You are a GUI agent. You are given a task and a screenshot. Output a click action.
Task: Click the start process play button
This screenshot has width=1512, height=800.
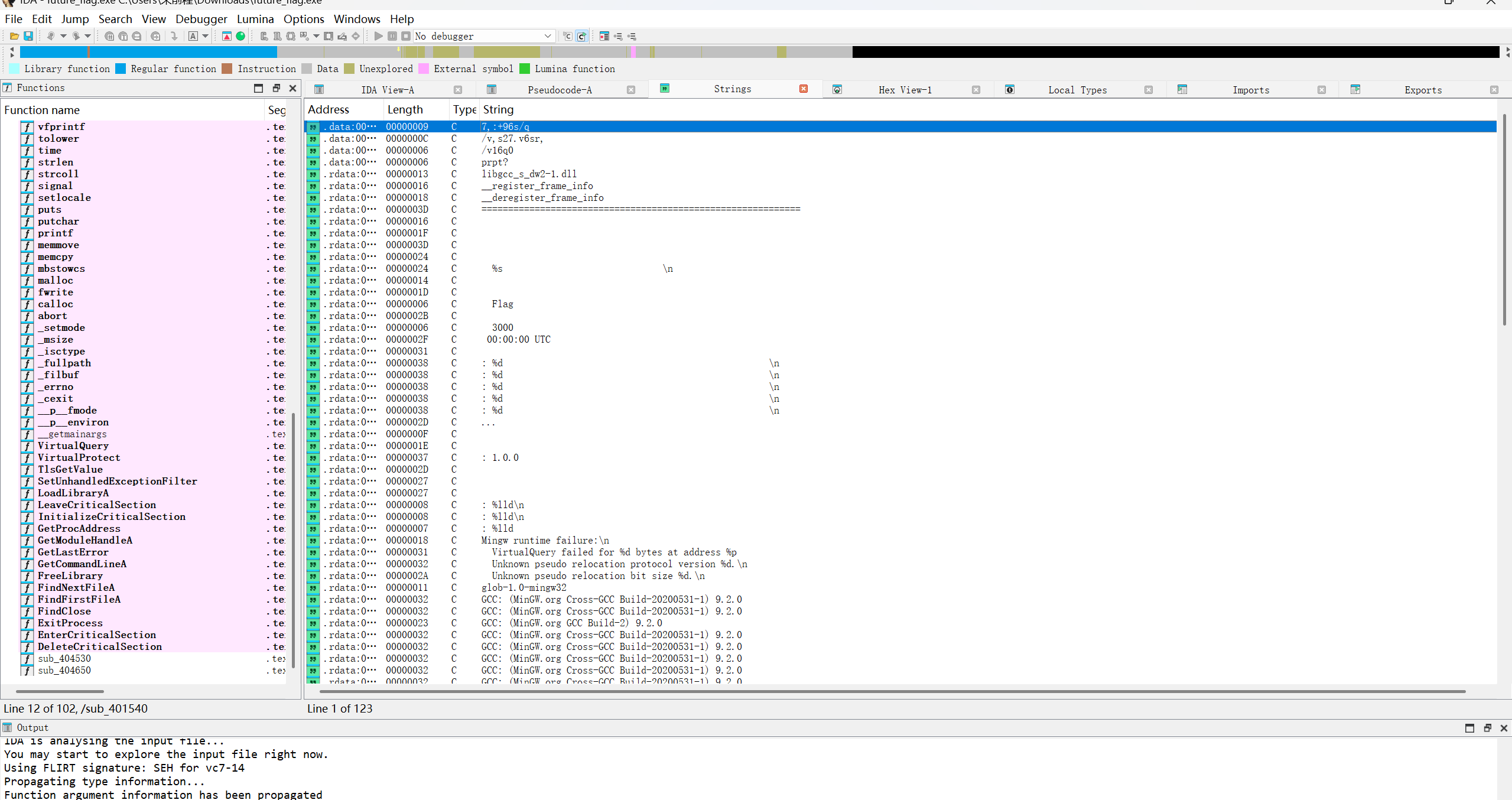[378, 36]
